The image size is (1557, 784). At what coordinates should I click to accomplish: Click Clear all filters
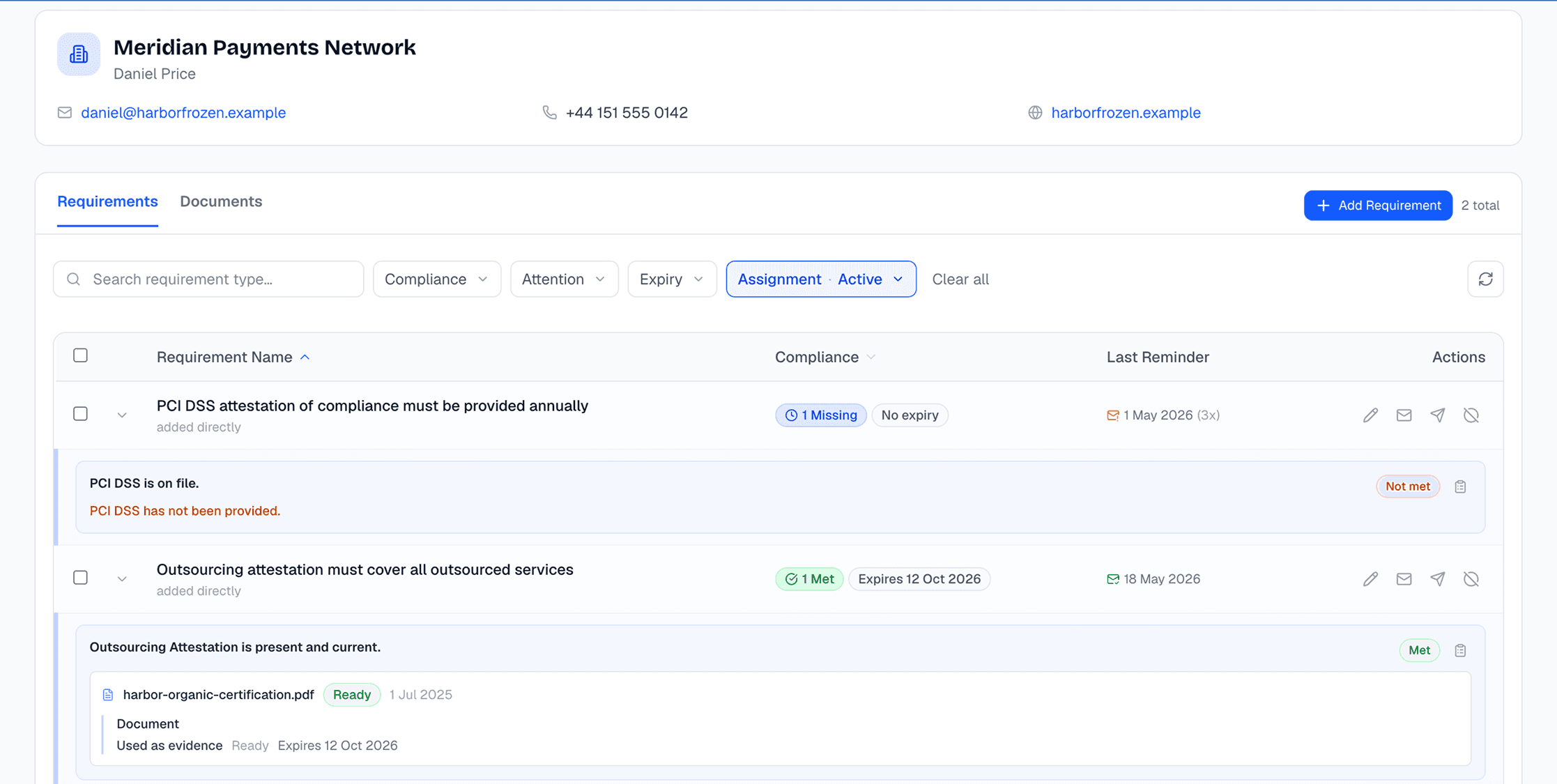tap(960, 279)
